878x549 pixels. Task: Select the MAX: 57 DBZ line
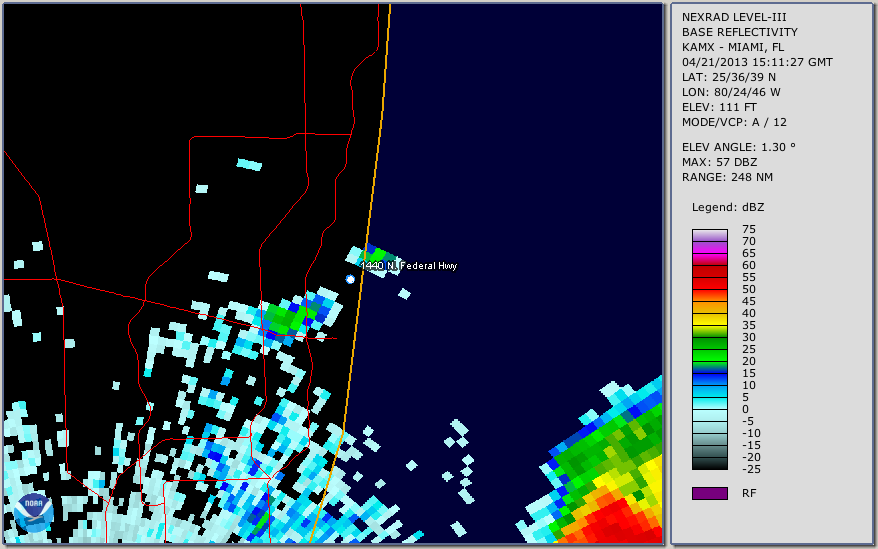click(719, 162)
